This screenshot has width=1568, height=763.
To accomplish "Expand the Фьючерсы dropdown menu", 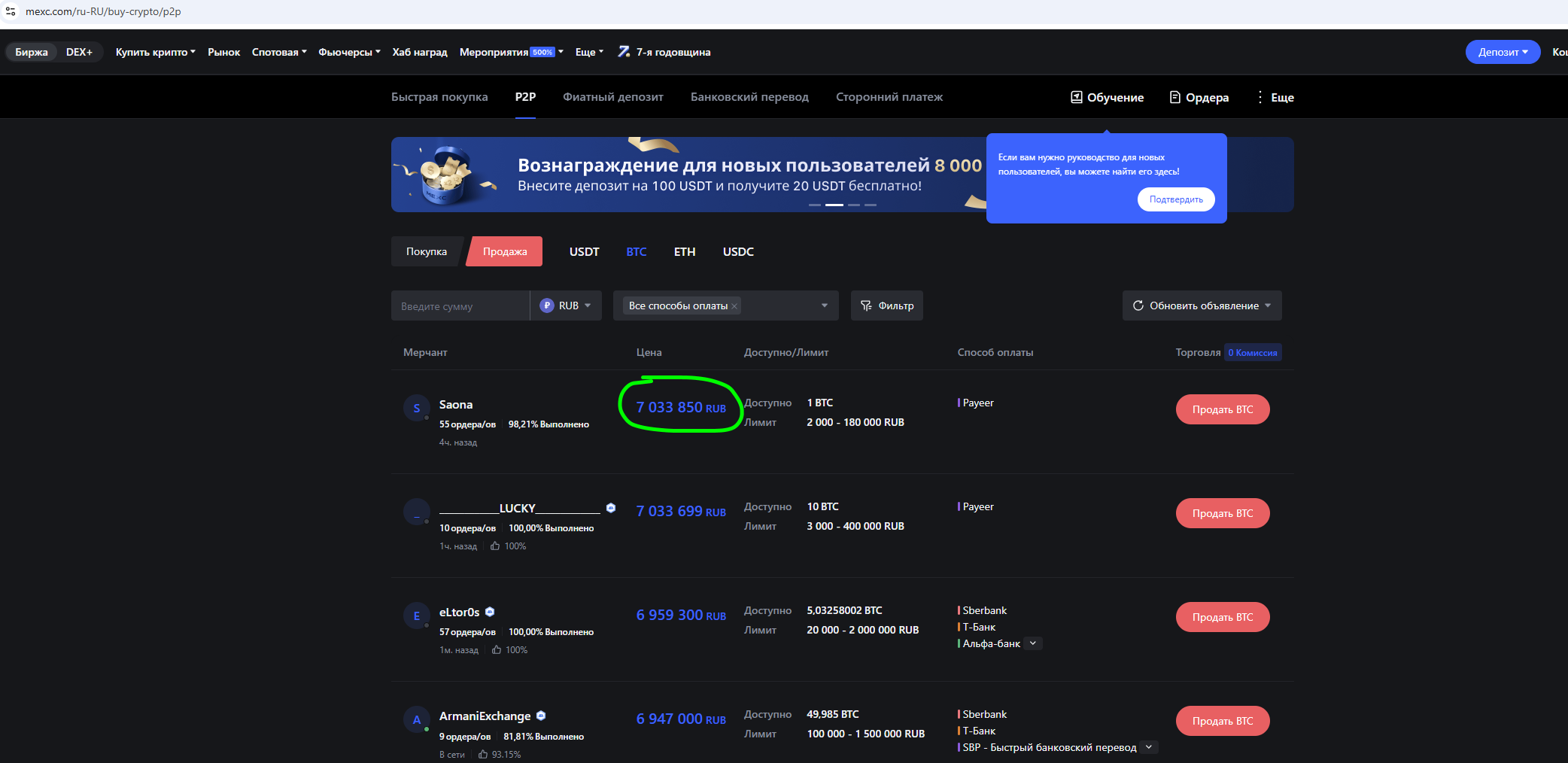I will (350, 52).
